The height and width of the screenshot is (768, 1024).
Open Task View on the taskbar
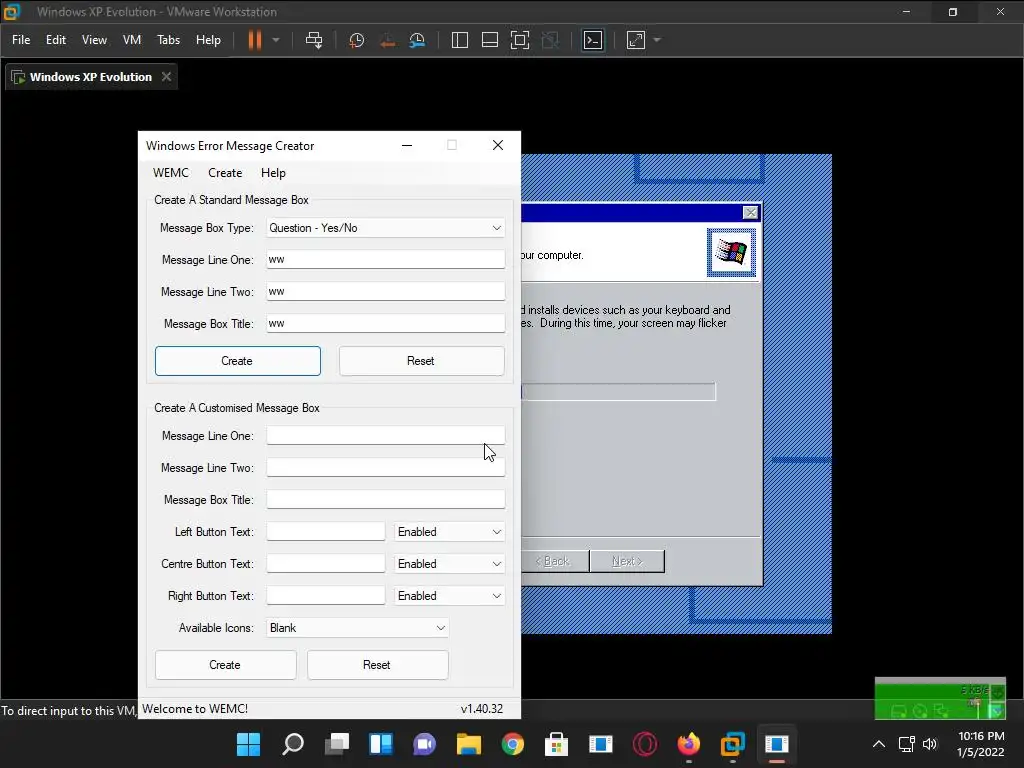(336, 744)
